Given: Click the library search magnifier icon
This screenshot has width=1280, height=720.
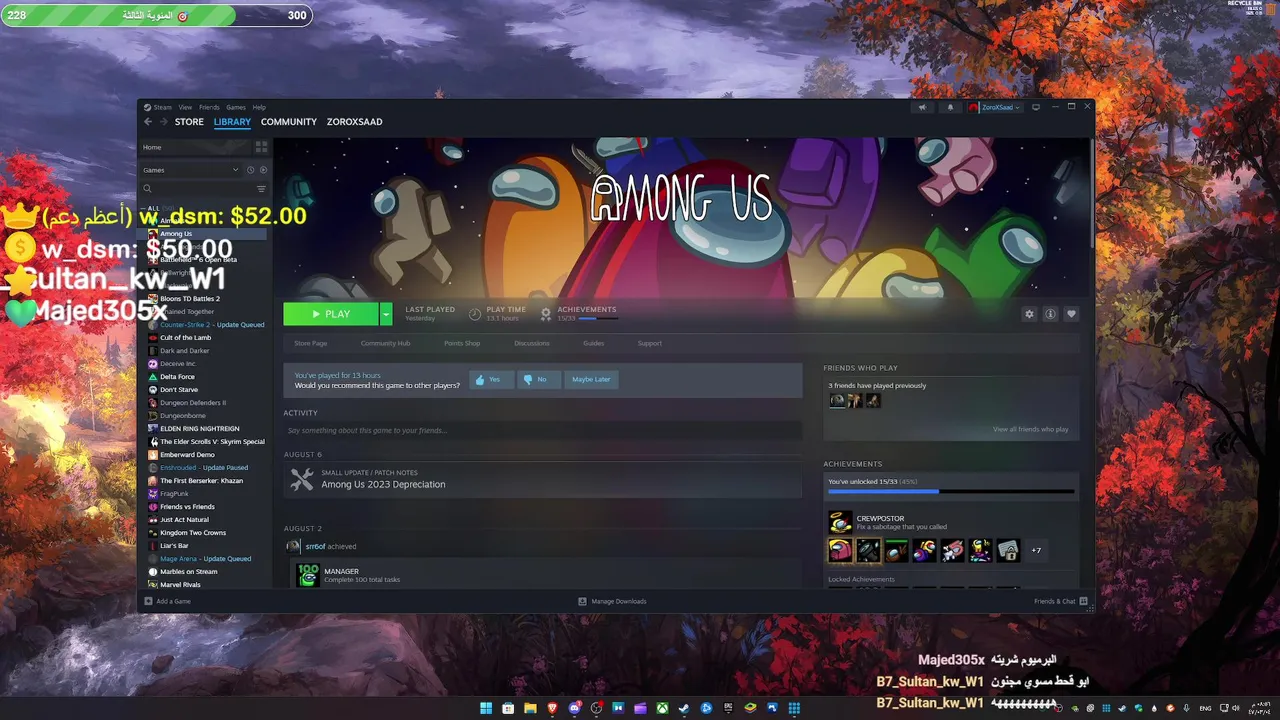Looking at the screenshot, I should click(147, 189).
